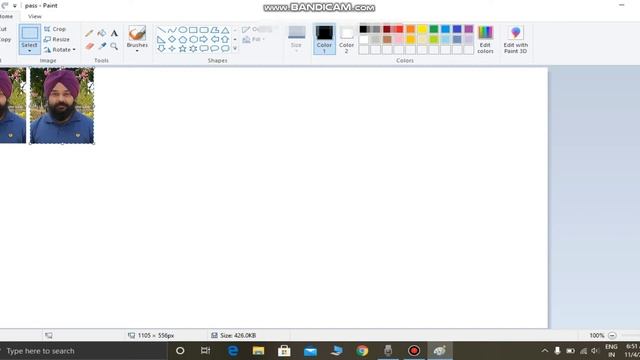
Task: Open the Select options dropdown arrow
Action: point(30,51)
